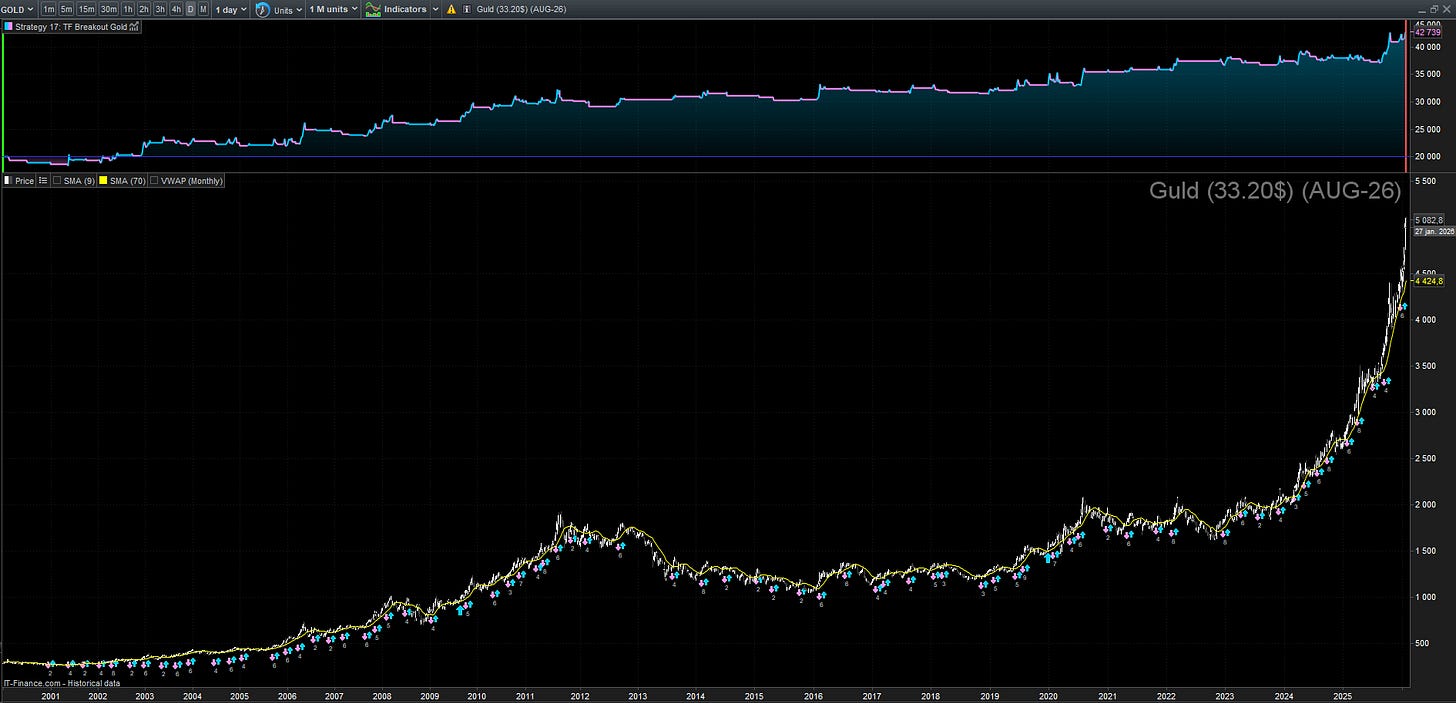Click the yellow warning triangle icon
Screen dimensions: 1456x703
[451, 9]
